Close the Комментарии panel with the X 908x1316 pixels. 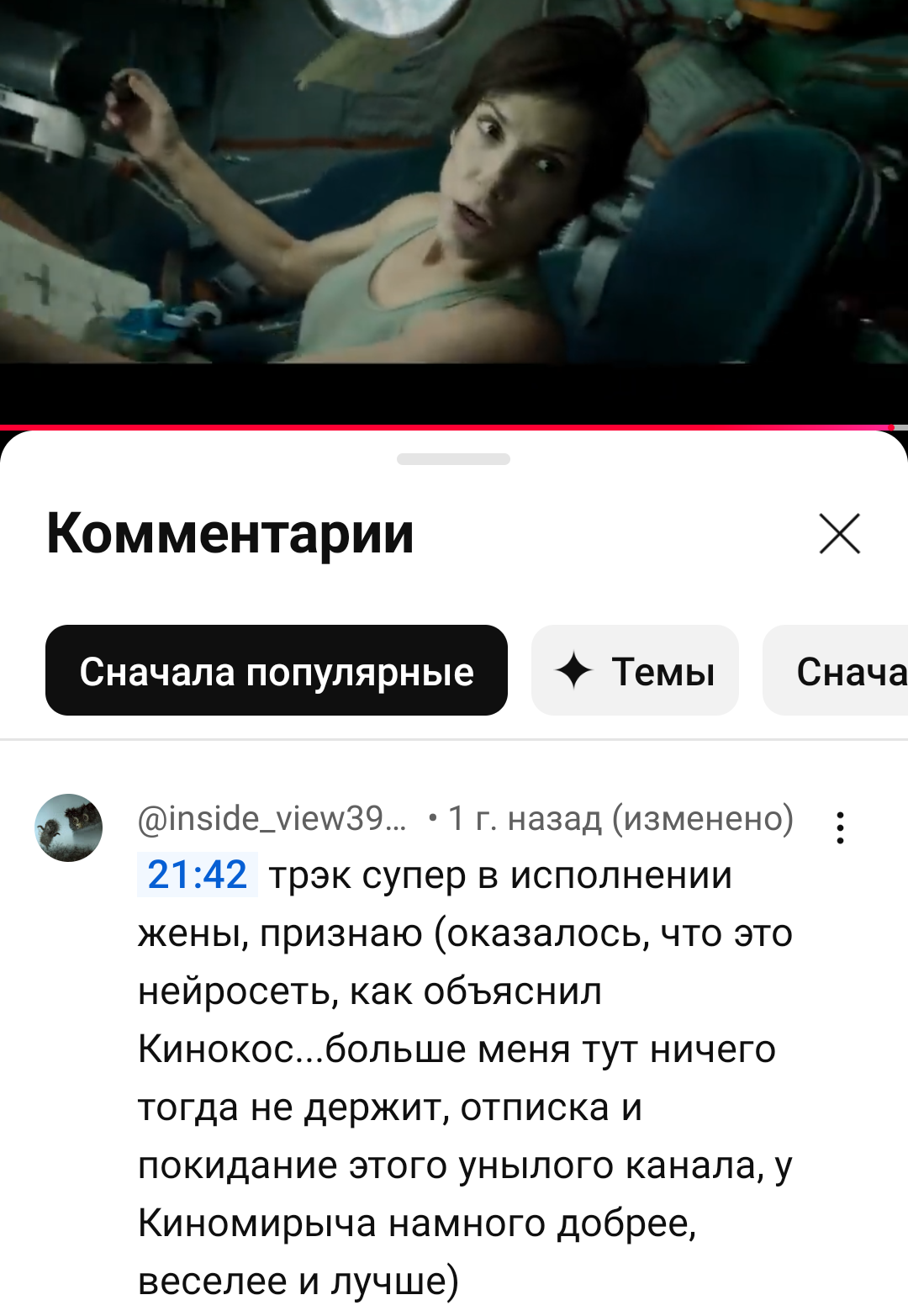[839, 534]
